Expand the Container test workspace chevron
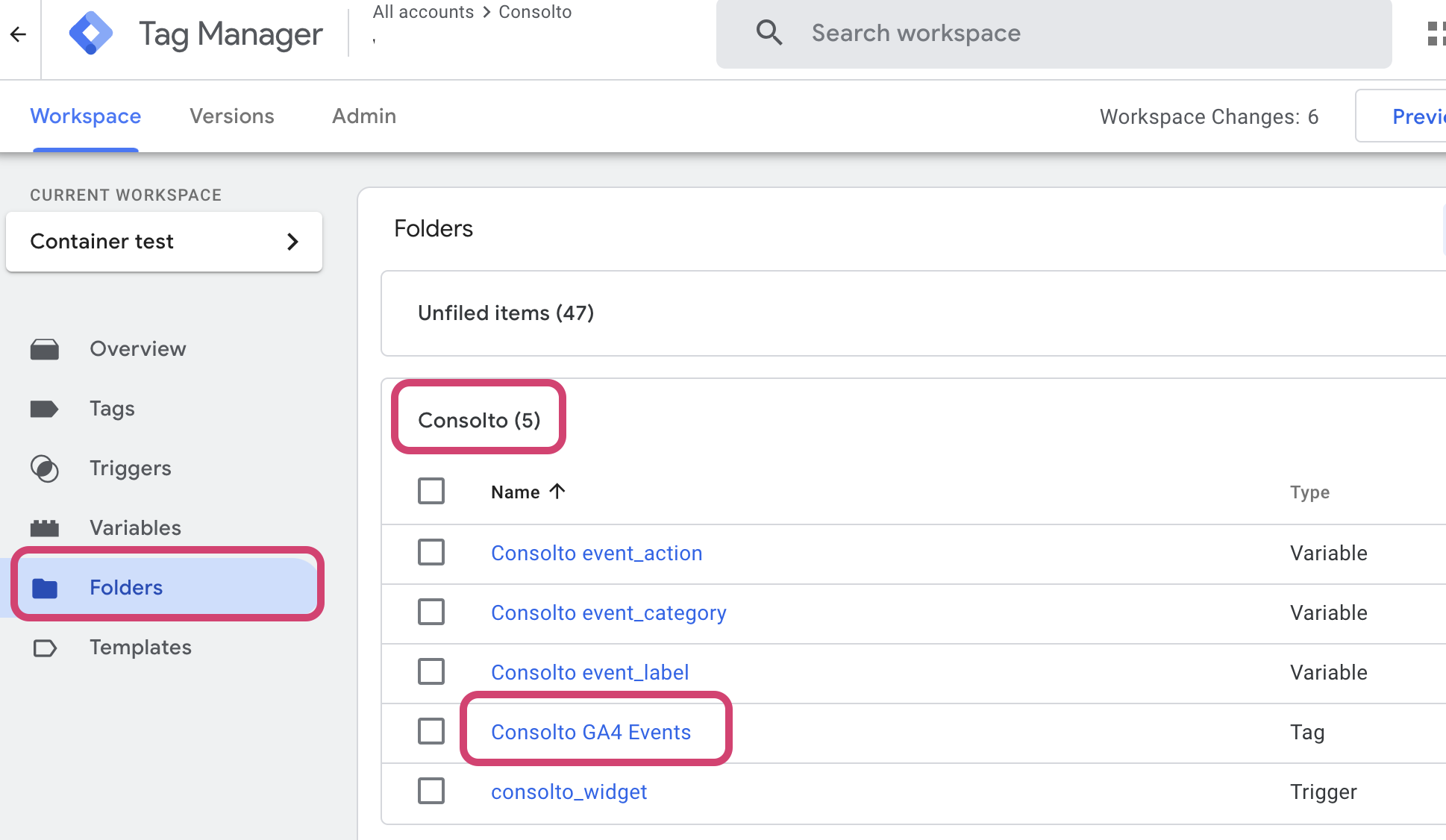Screen dimensions: 1446x840 292,242
